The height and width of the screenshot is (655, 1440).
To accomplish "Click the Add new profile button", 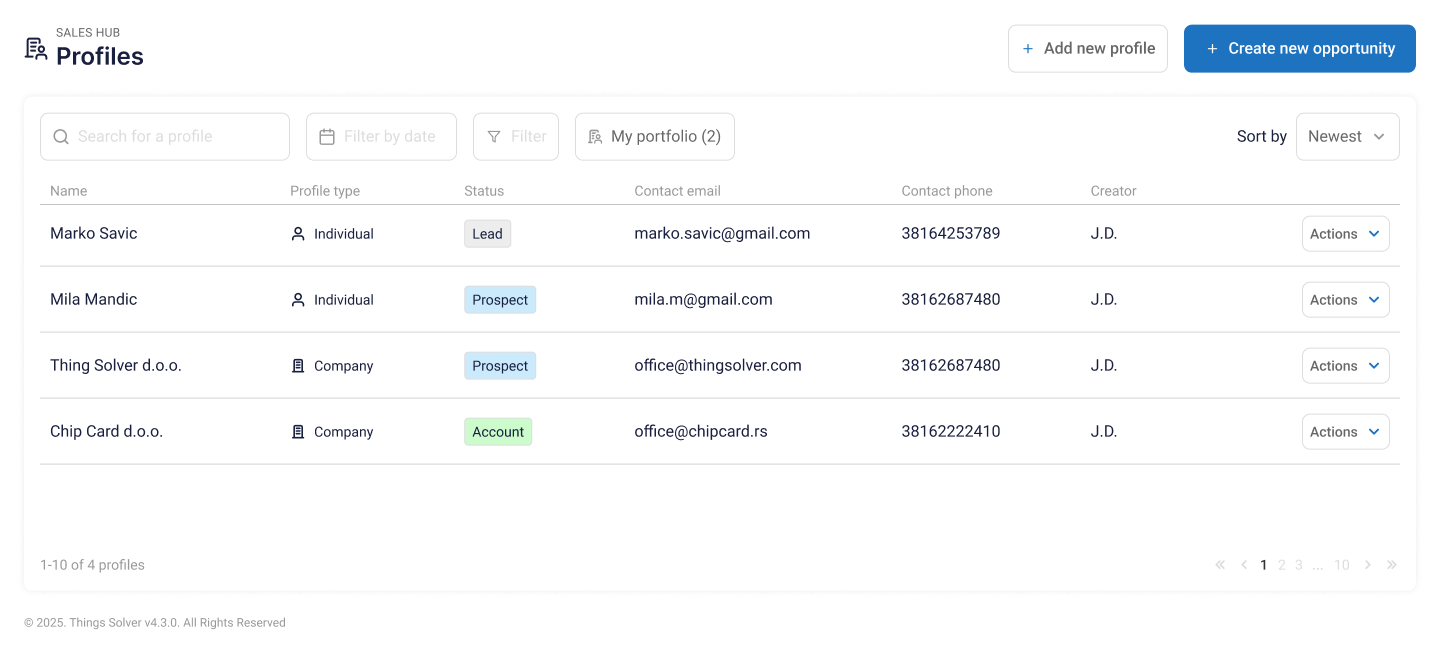I will tap(1088, 49).
